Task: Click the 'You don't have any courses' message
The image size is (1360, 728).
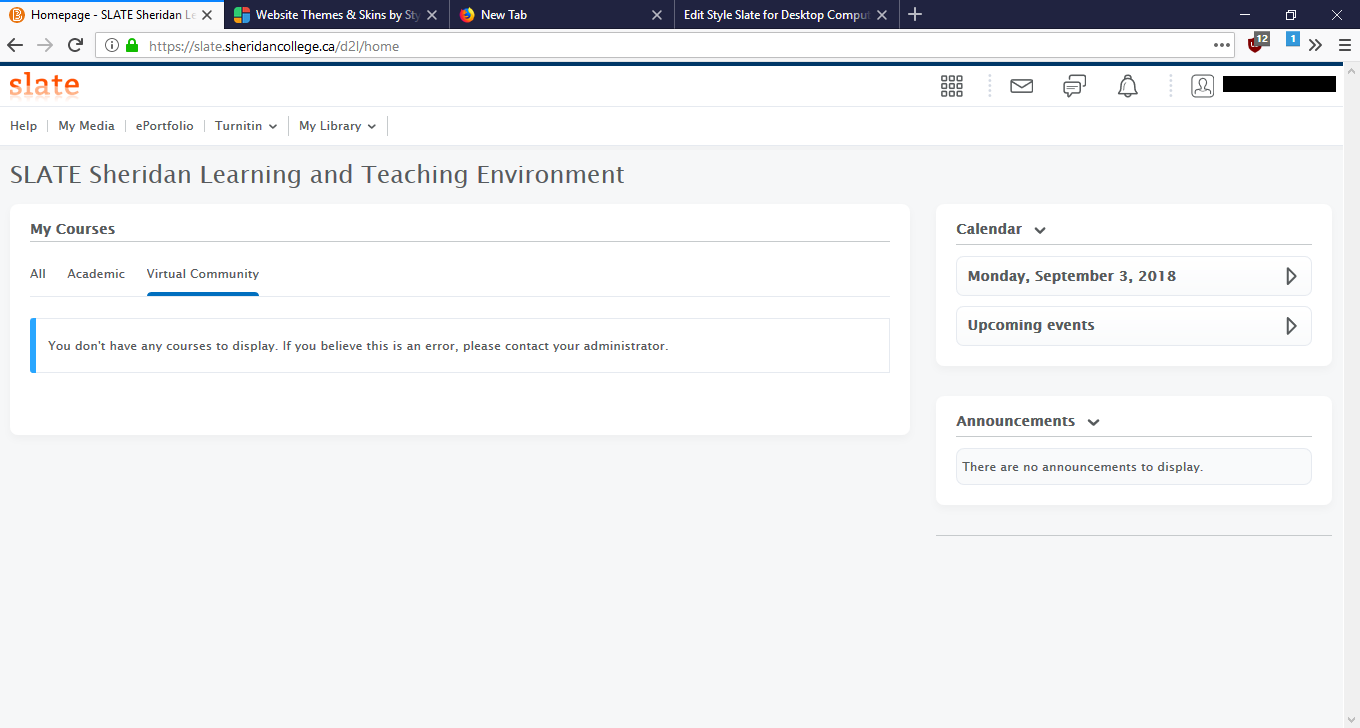Action: point(358,346)
